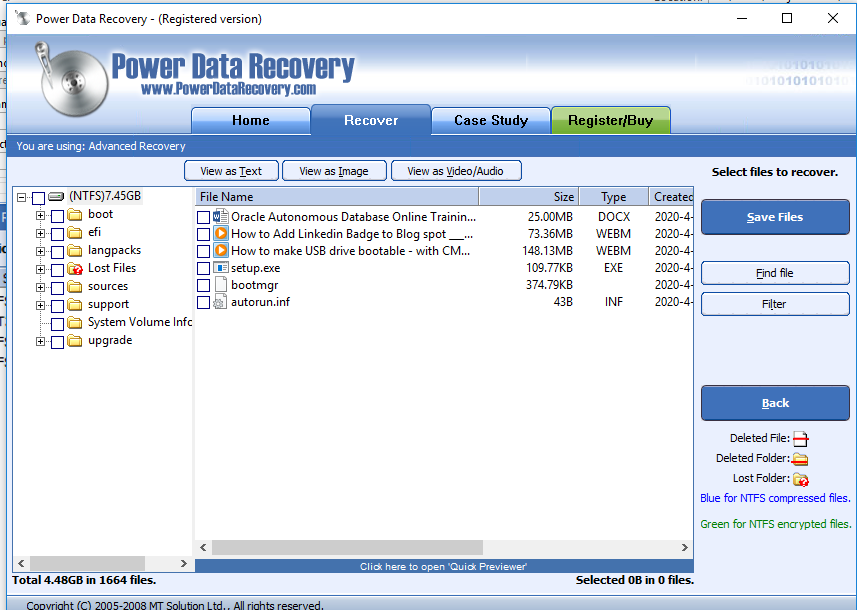Screen dimensions: 857x610
Task: Open the Case Study tab
Action: 491,120
